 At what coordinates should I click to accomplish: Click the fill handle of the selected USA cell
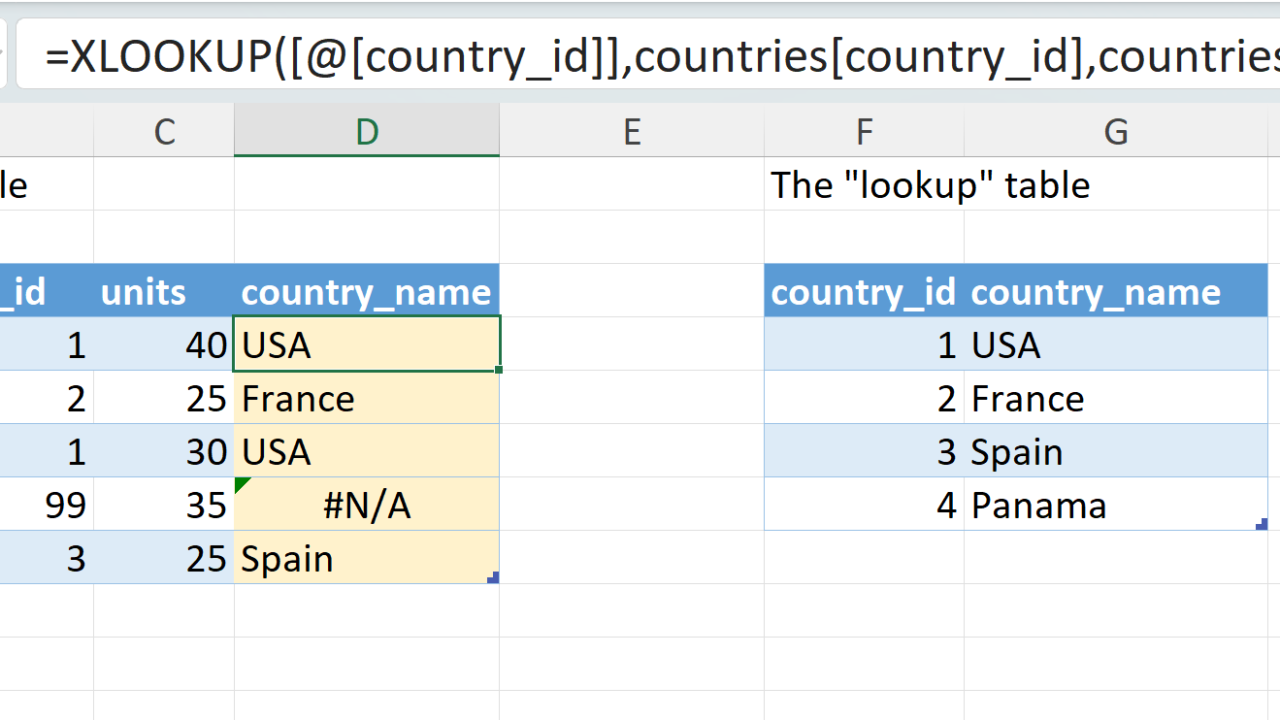click(x=498, y=370)
